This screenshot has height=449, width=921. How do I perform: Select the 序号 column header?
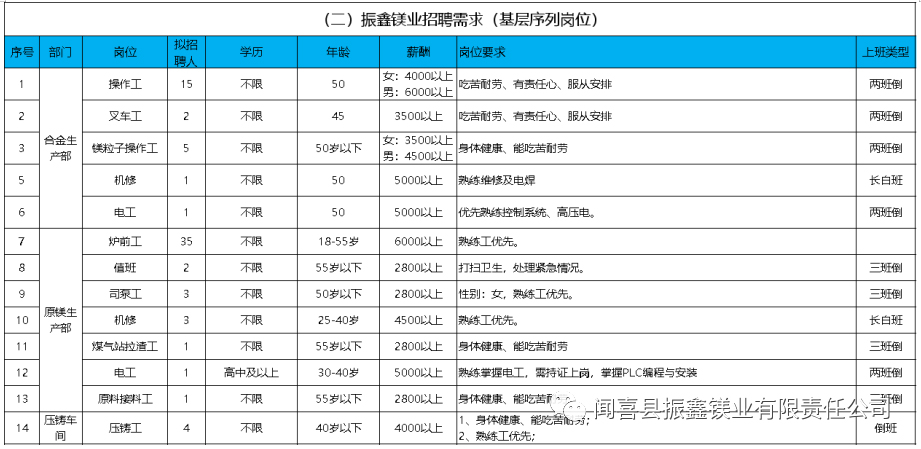[21, 51]
